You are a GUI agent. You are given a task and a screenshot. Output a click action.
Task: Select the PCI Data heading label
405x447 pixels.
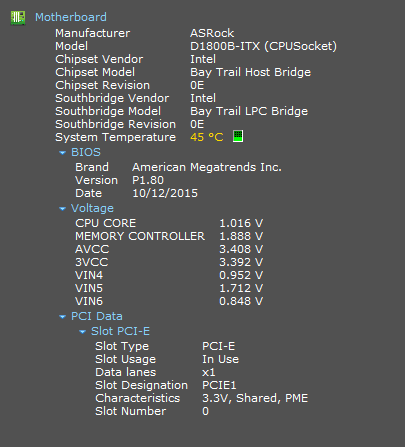[97, 316]
